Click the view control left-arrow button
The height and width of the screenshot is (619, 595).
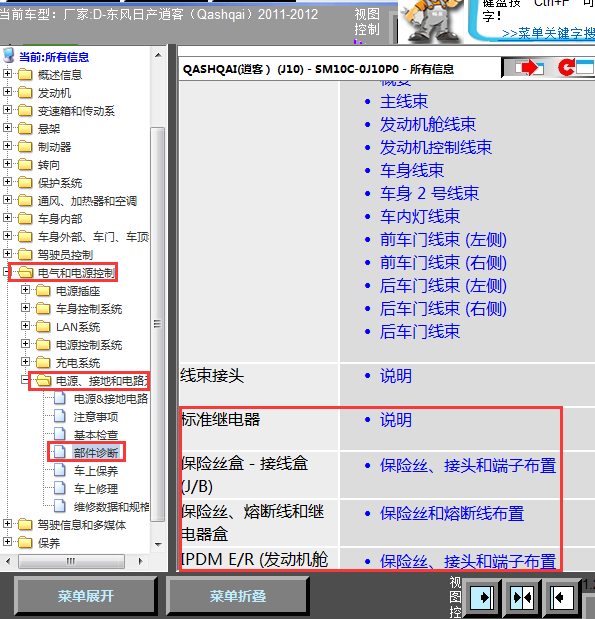[561, 597]
